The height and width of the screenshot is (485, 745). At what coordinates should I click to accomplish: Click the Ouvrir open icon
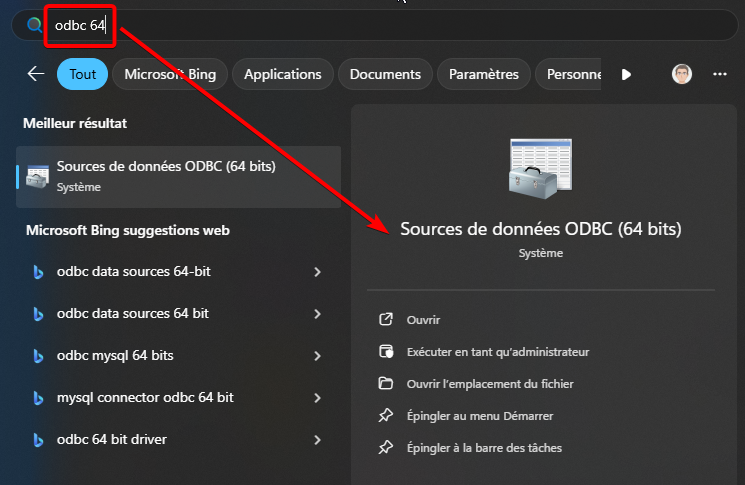point(386,319)
